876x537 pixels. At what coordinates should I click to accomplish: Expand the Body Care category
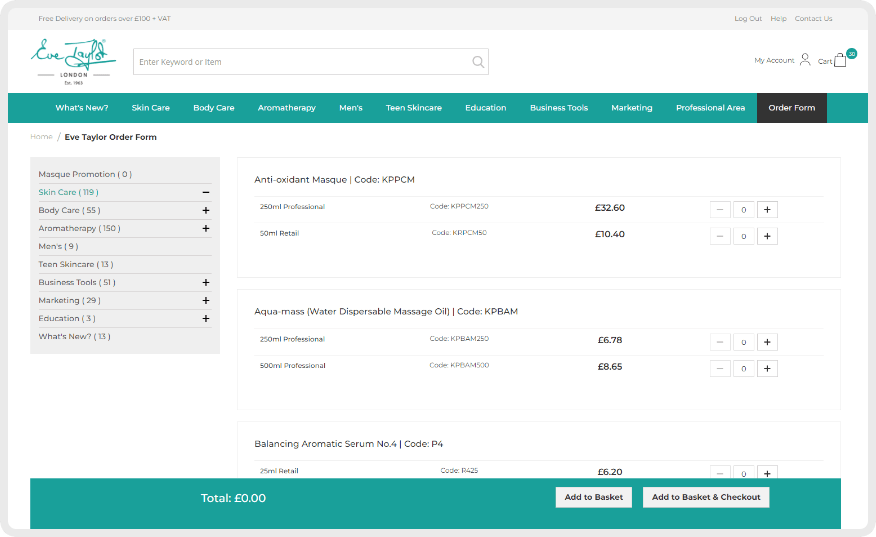coord(205,211)
